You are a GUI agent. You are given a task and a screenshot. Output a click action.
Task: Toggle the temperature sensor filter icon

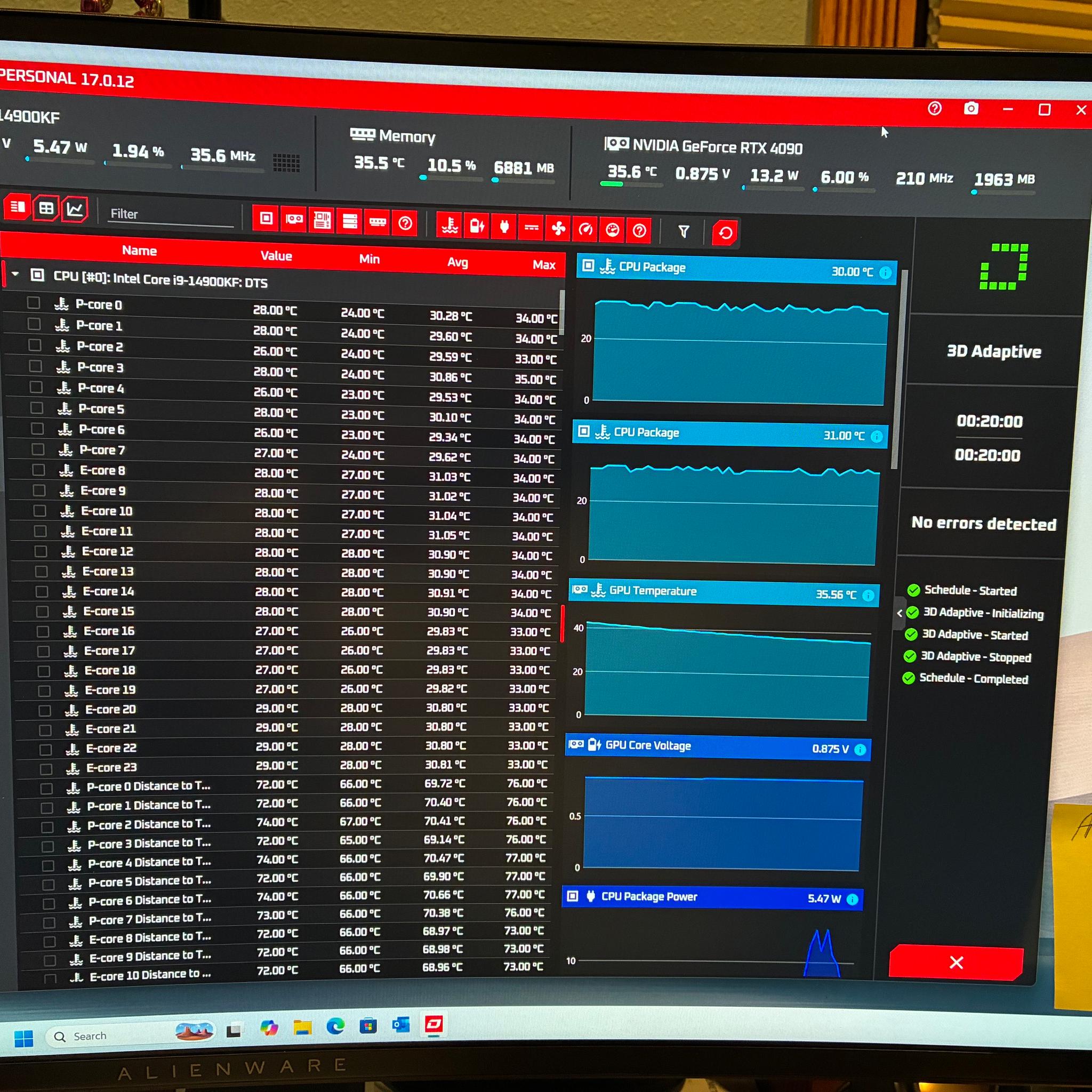(x=450, y=226)
